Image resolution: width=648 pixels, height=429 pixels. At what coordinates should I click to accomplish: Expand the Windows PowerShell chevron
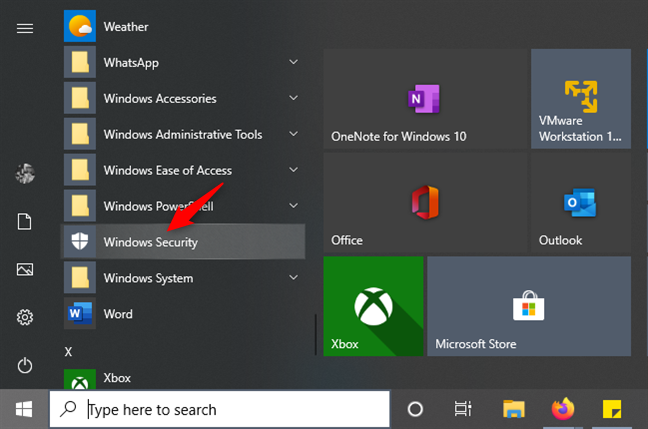(293, 206)
